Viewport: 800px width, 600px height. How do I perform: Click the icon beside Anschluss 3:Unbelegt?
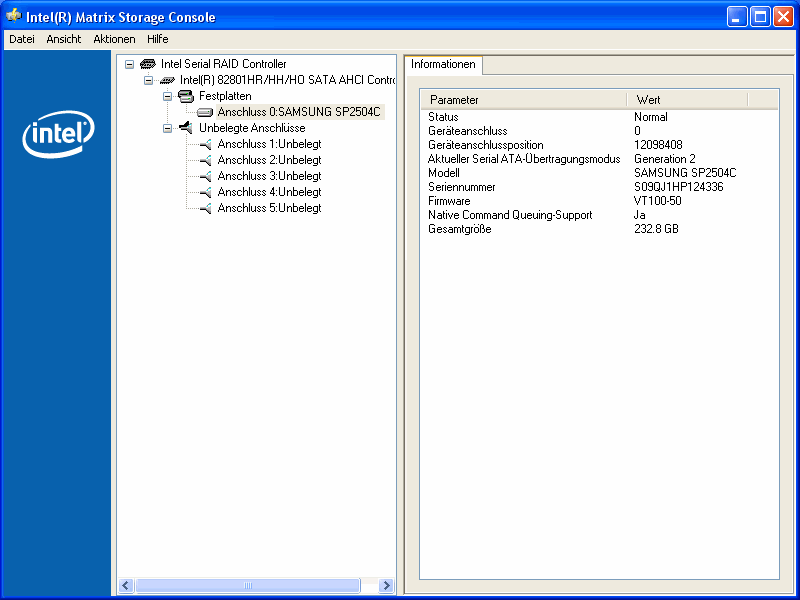tap(206, 176)
